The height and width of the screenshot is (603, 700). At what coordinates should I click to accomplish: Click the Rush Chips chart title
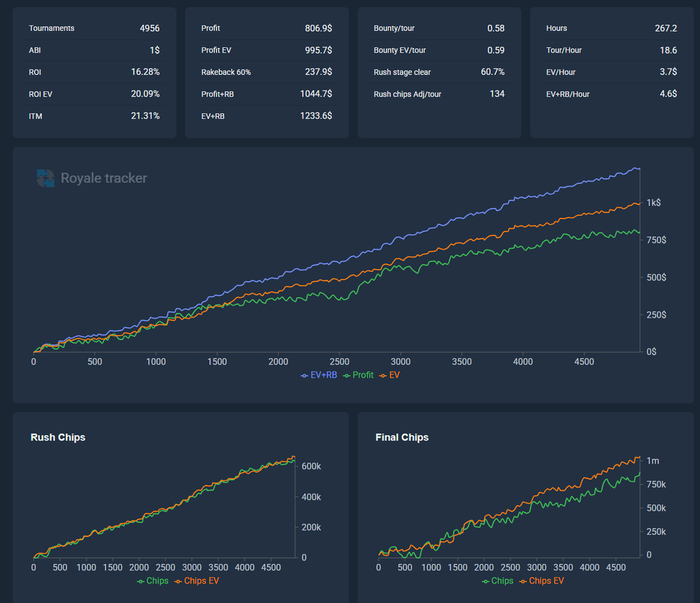(x=58, y=437)
